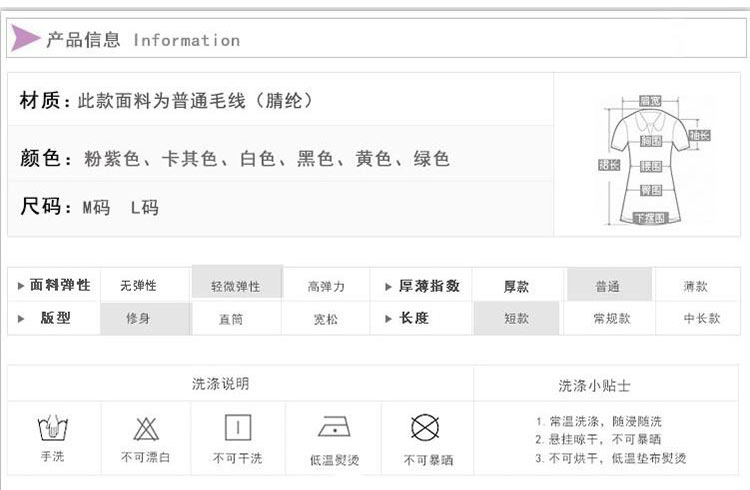Click the low-temperature iron symbol

pos(334,426)
